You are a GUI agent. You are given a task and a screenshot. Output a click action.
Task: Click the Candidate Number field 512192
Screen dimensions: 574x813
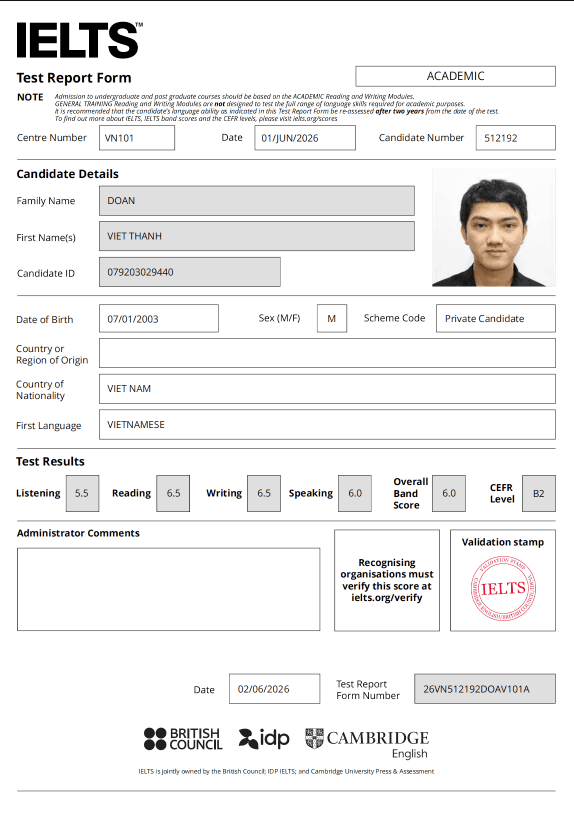pos(515,138)
